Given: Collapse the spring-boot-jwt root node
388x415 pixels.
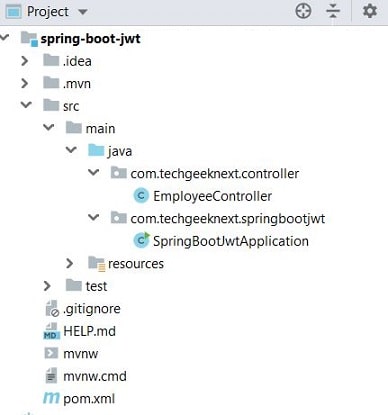Looking at the screenshot, I should pyautogui.click(x=5, y=37).
